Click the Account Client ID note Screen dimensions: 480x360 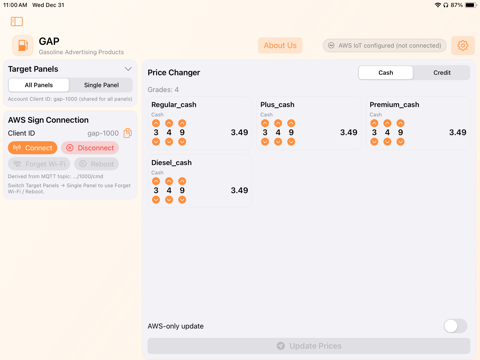(x=70, y=99)
